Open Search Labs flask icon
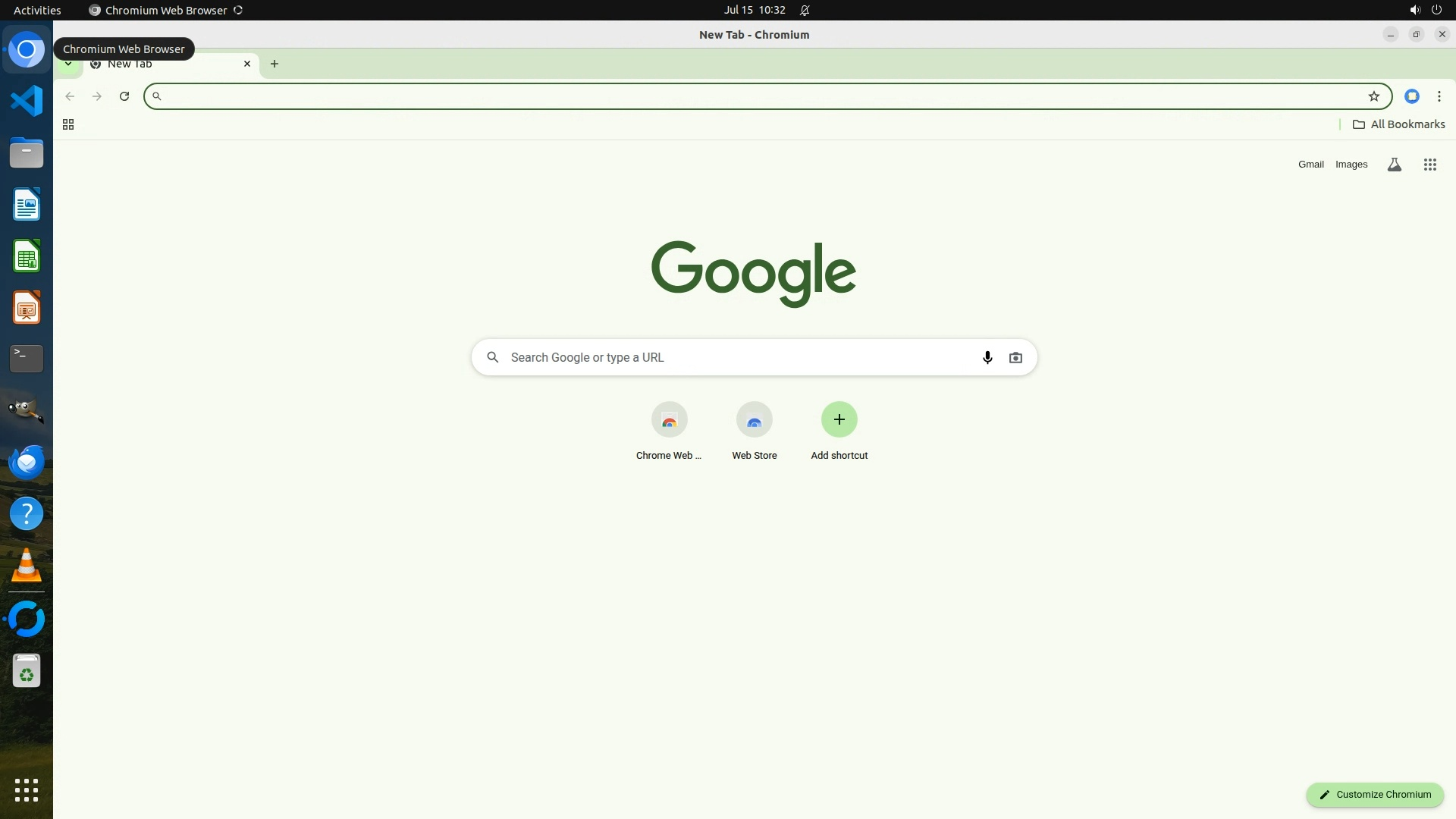This screenshot has width=1456, height=819. click(x=1394, y=165)
